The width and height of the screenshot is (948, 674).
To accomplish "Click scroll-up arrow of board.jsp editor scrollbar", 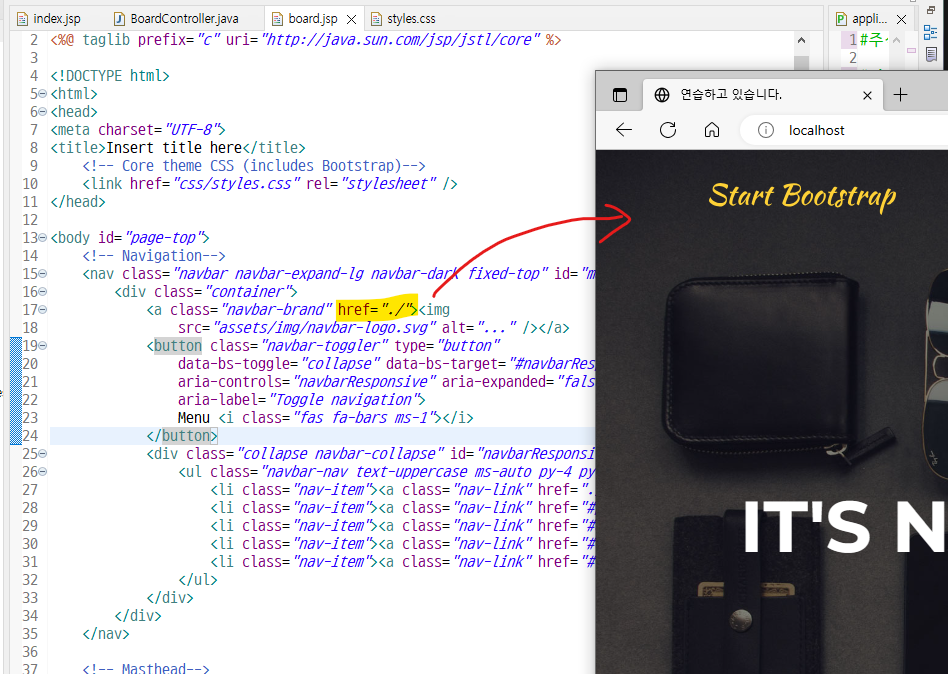I will pos(801,41).
